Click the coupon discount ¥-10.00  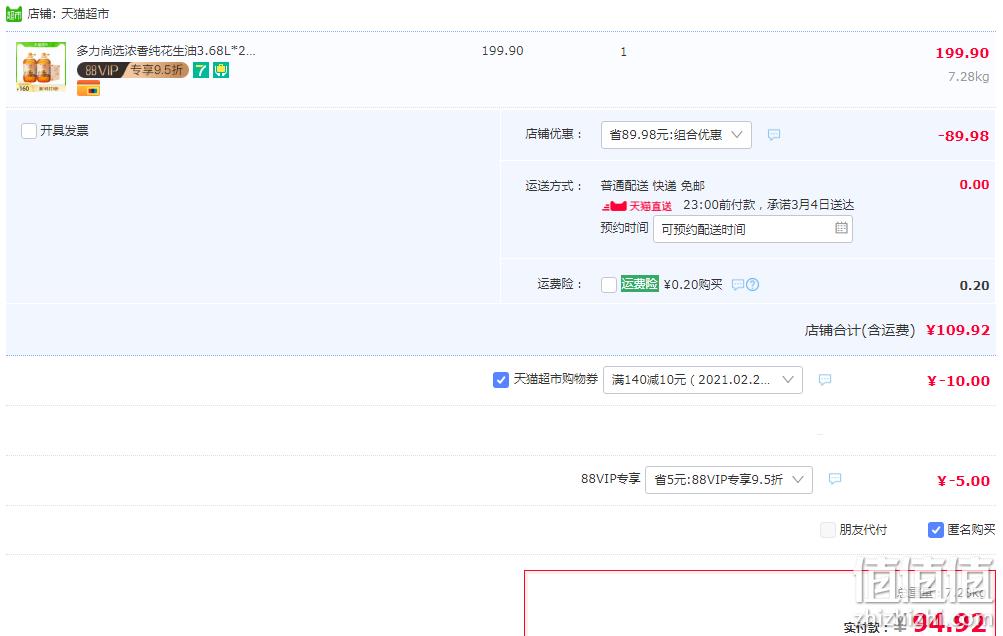[958, 381]
